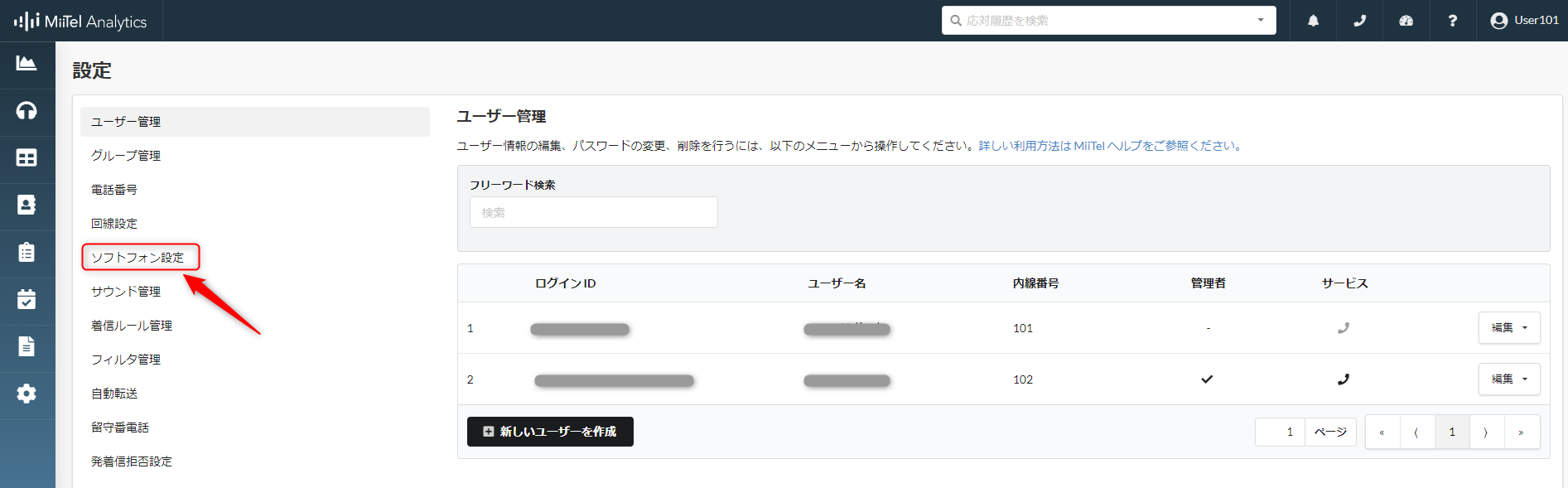Select 着信ルール管理 in settings menu
This screenshot has width=1568, height=488.
point(132,326)
